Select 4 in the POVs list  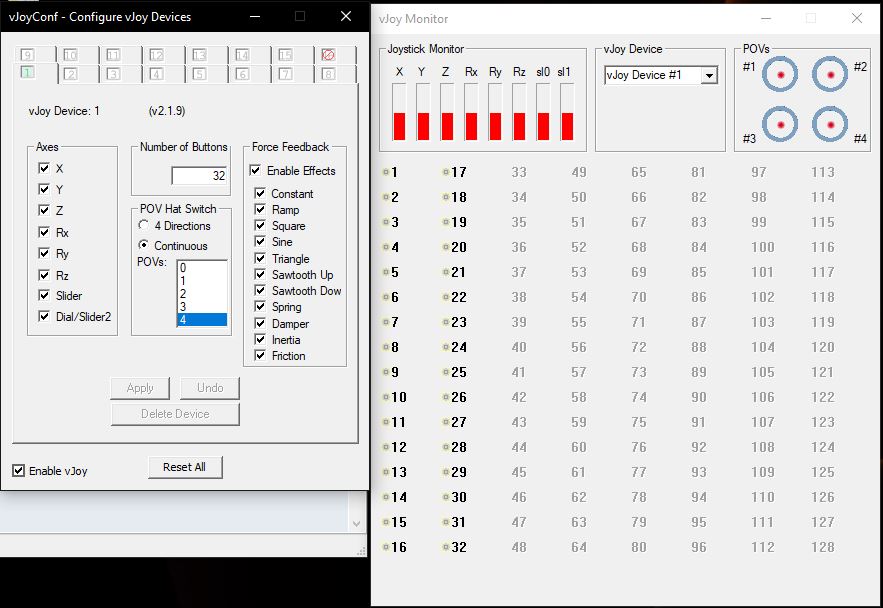[202, 320]
